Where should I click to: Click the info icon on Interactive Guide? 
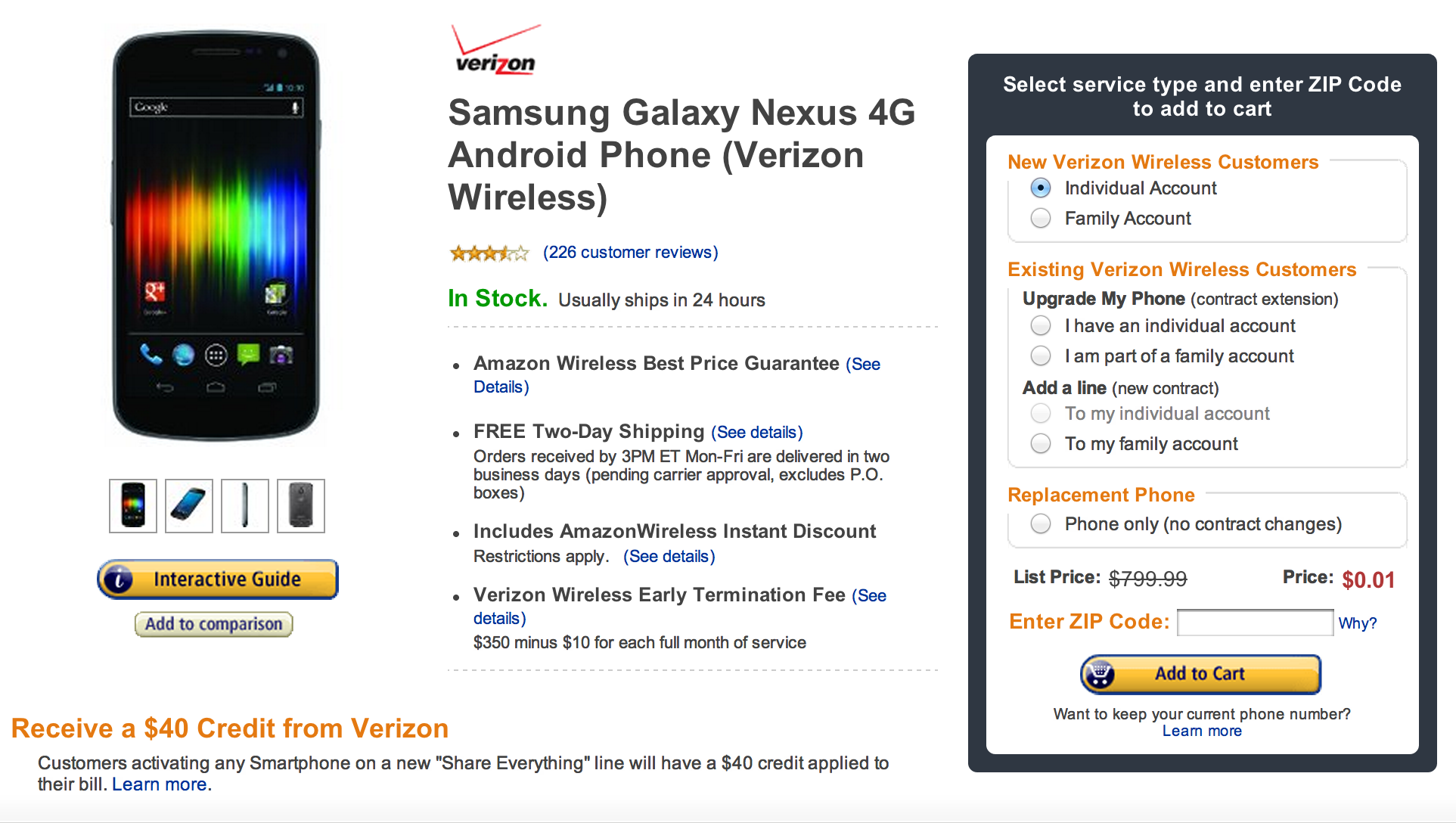(119, 580)
